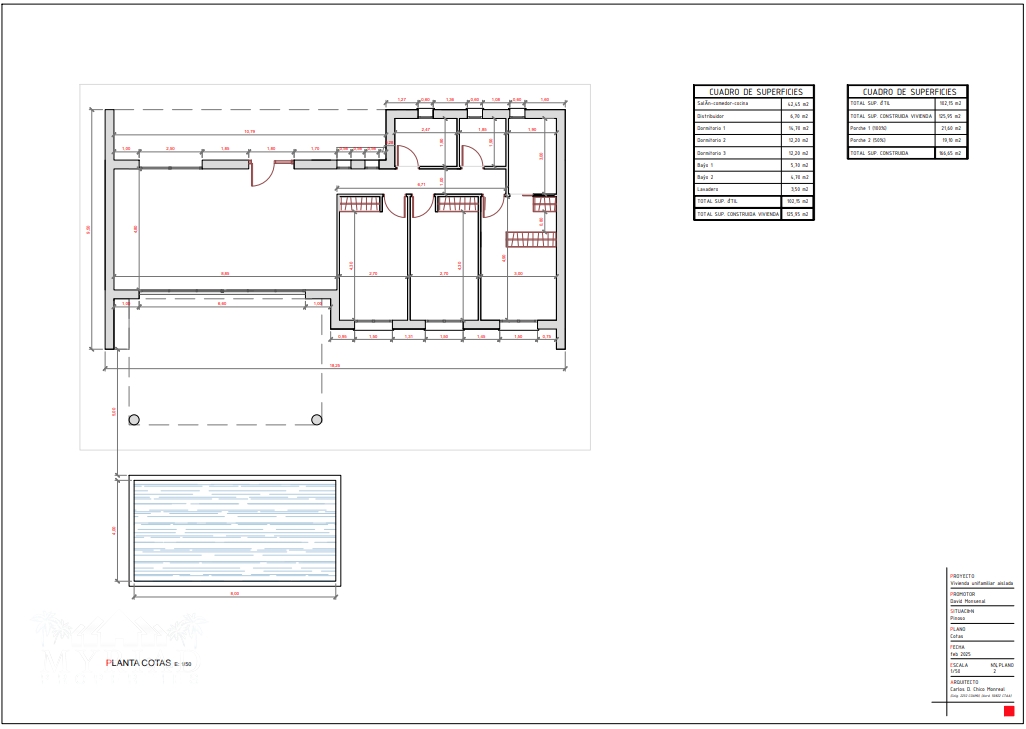Select the leftmost bedroom wardrobe symbol
1026x729 pixels.
361,205
